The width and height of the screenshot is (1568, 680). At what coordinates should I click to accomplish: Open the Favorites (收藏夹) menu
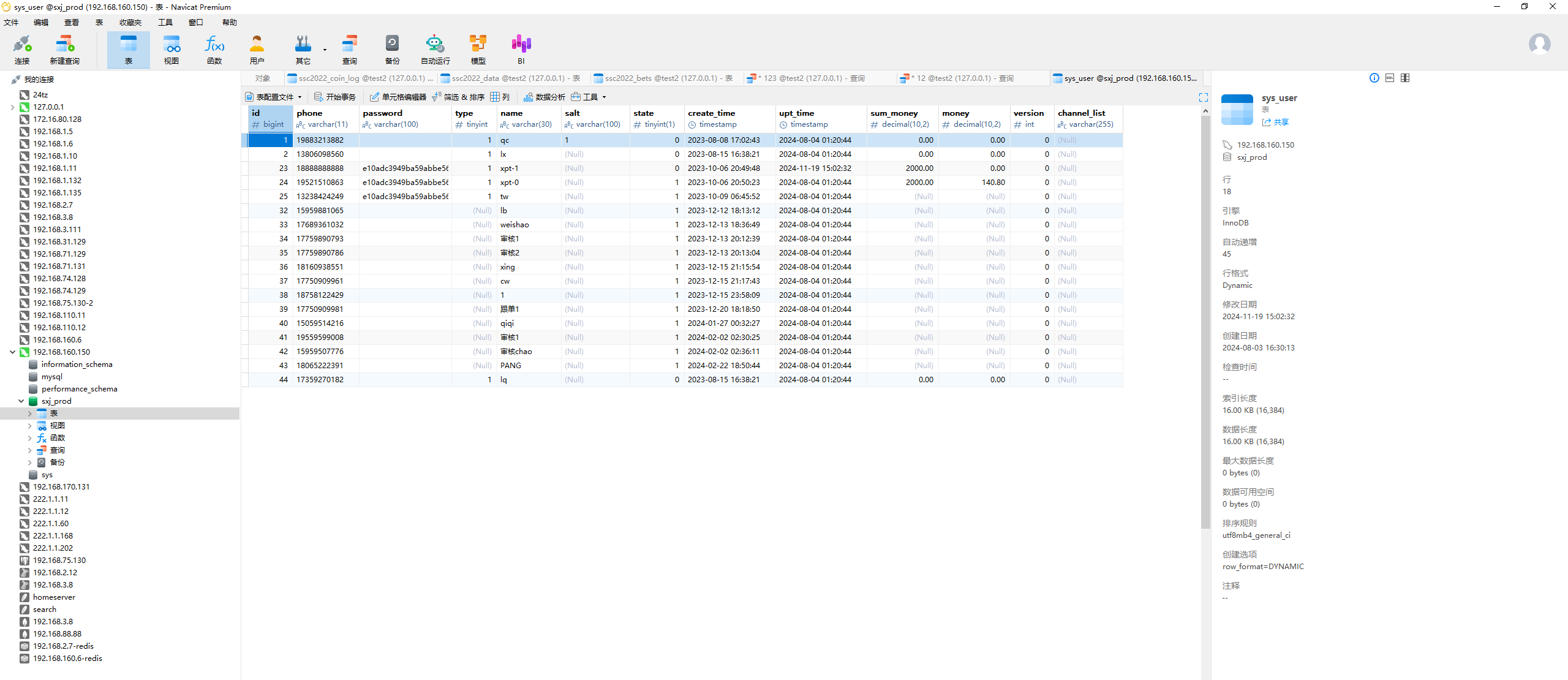tap(130, 23)
